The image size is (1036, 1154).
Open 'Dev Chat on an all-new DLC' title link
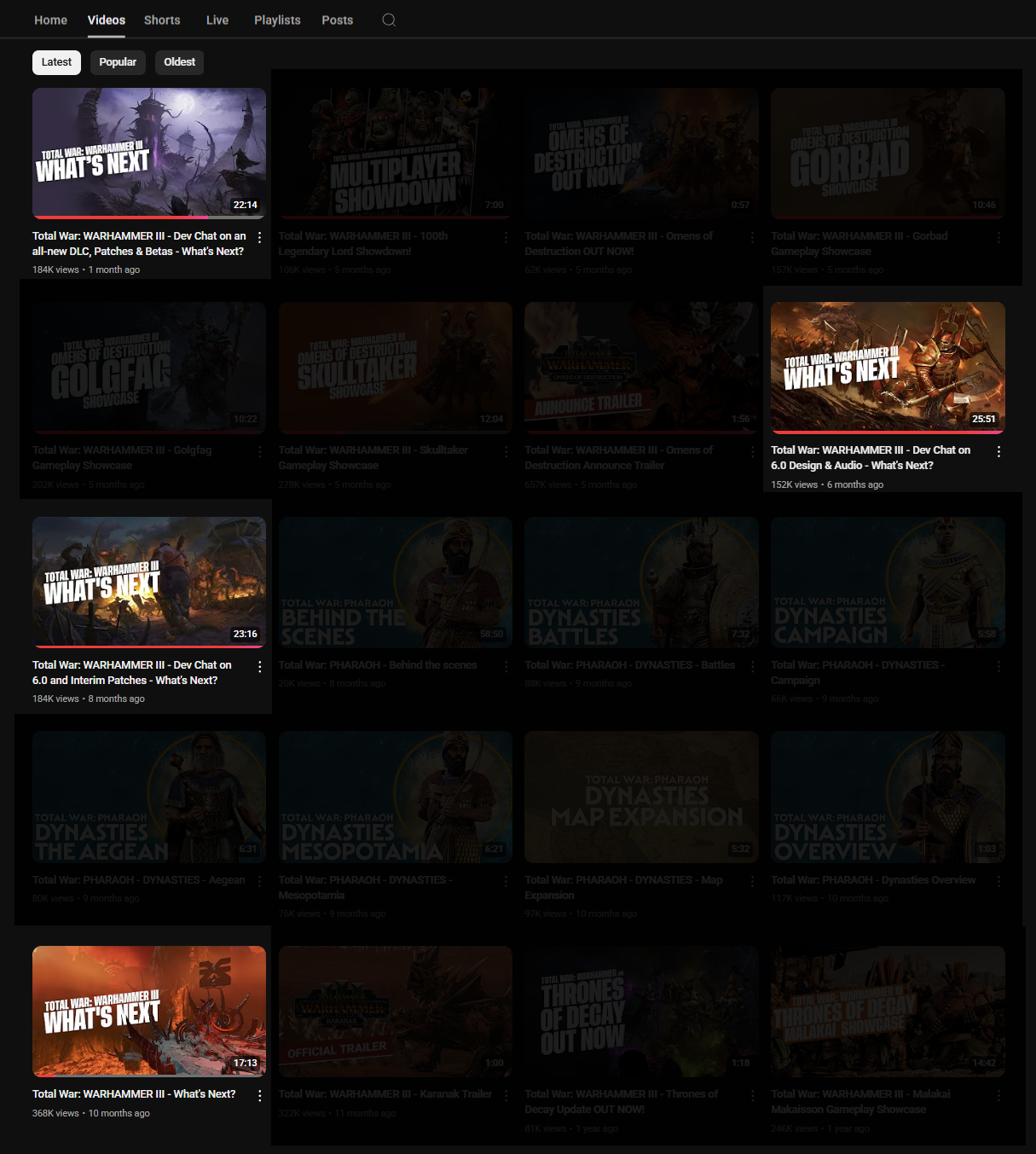pyautogui.click(x=140, y=244)
